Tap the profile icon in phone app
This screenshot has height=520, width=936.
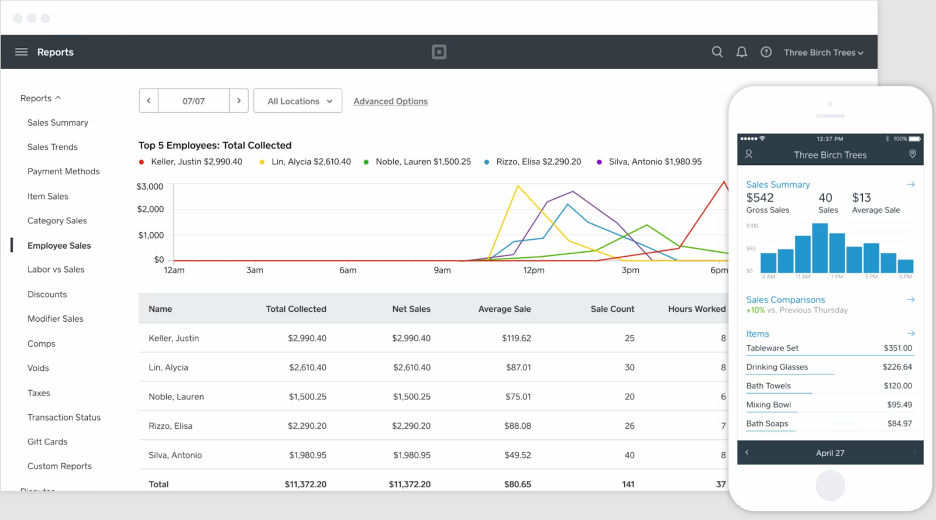748,155
